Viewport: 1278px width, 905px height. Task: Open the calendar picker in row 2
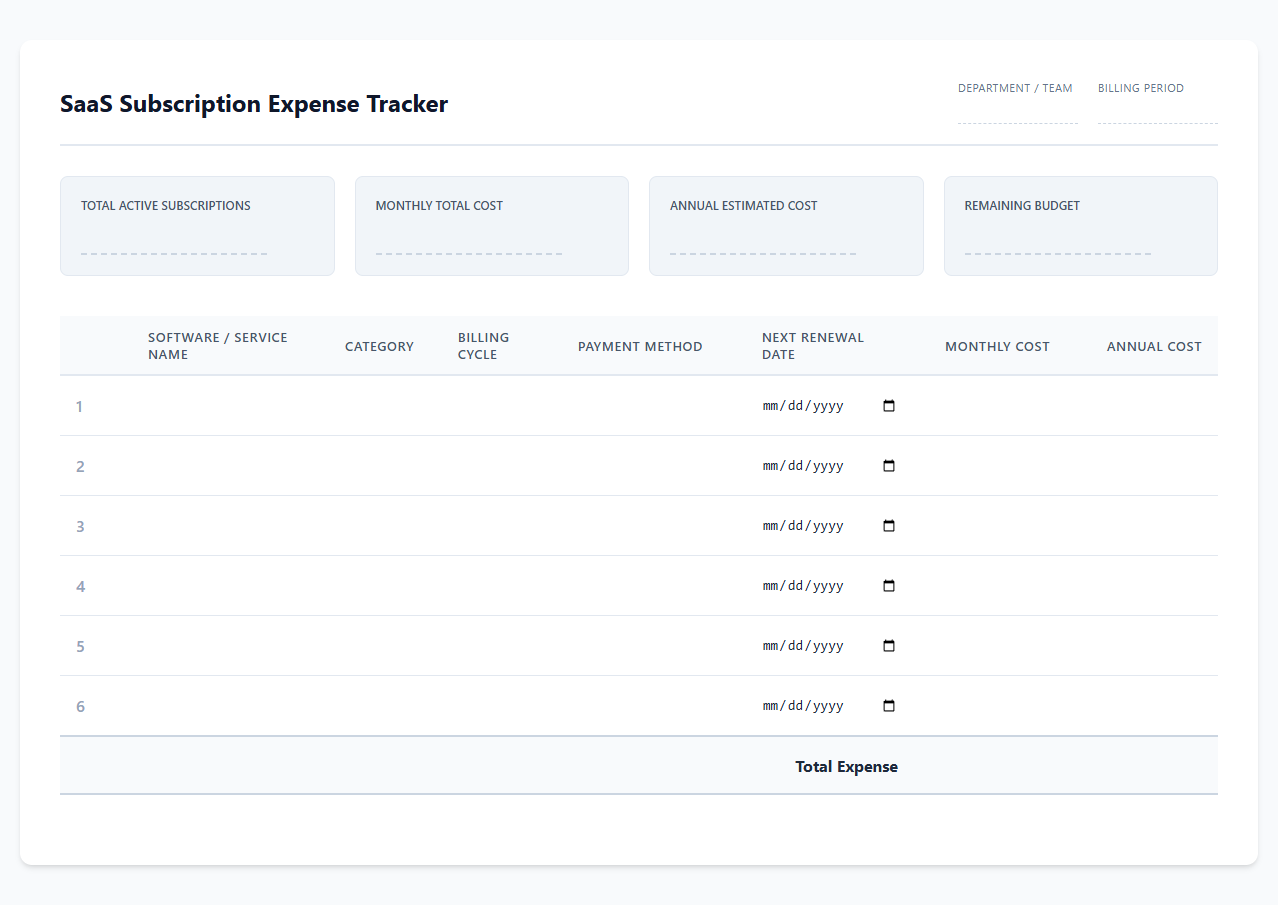(x=889, y=466)
